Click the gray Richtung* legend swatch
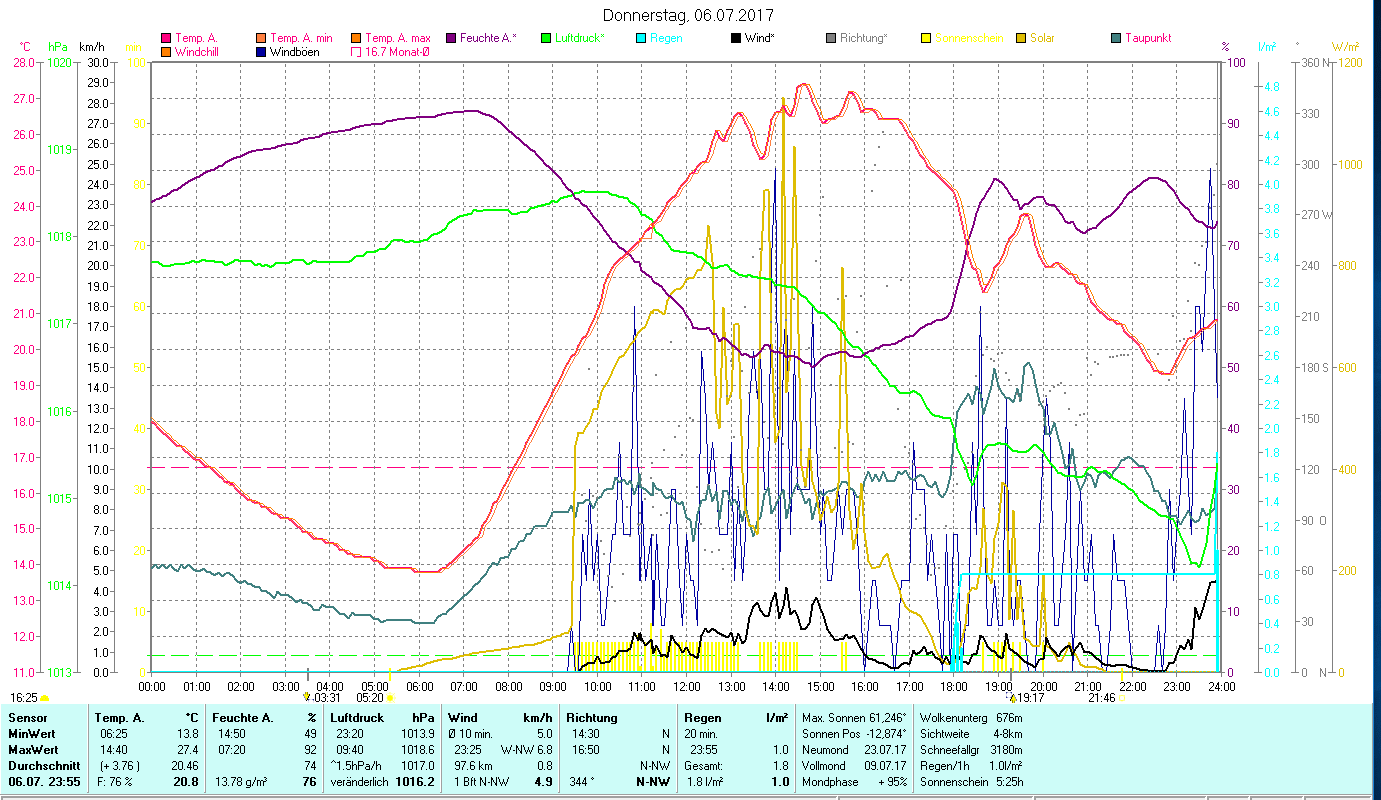The height and width of the screenshot is (800, 1381). (831, 38)
